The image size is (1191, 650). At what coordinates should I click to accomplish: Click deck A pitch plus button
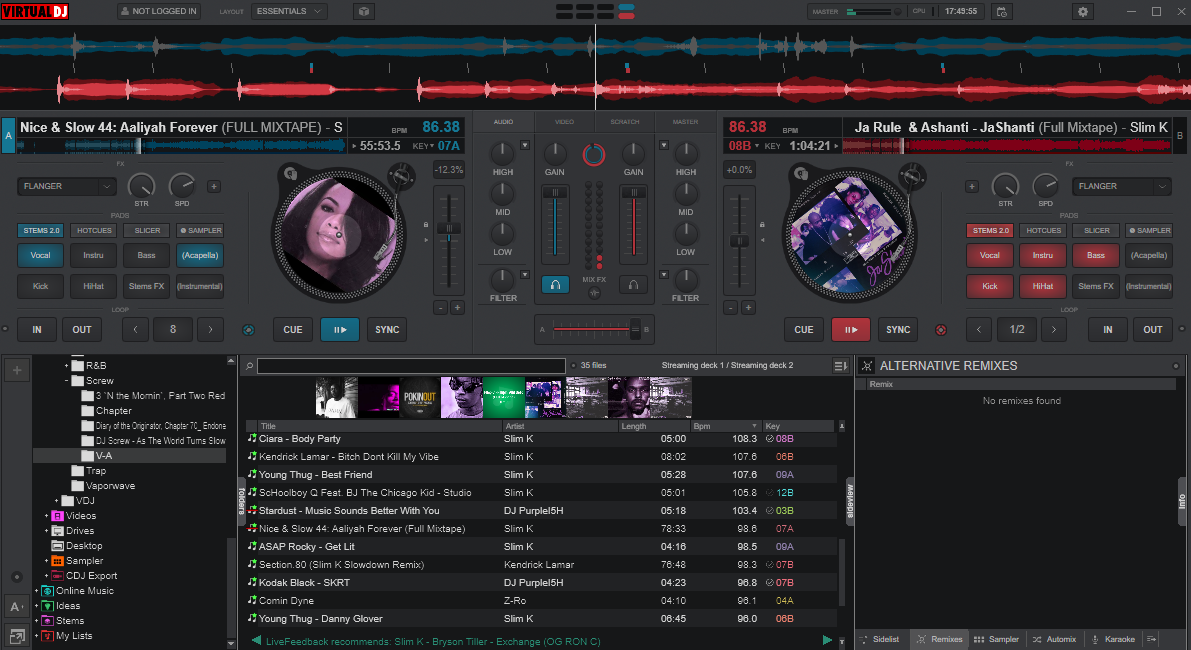(457, 308)
